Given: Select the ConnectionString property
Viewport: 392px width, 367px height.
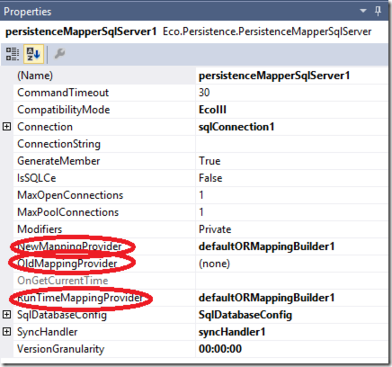Looking at the screenshot, I should 59,144.
